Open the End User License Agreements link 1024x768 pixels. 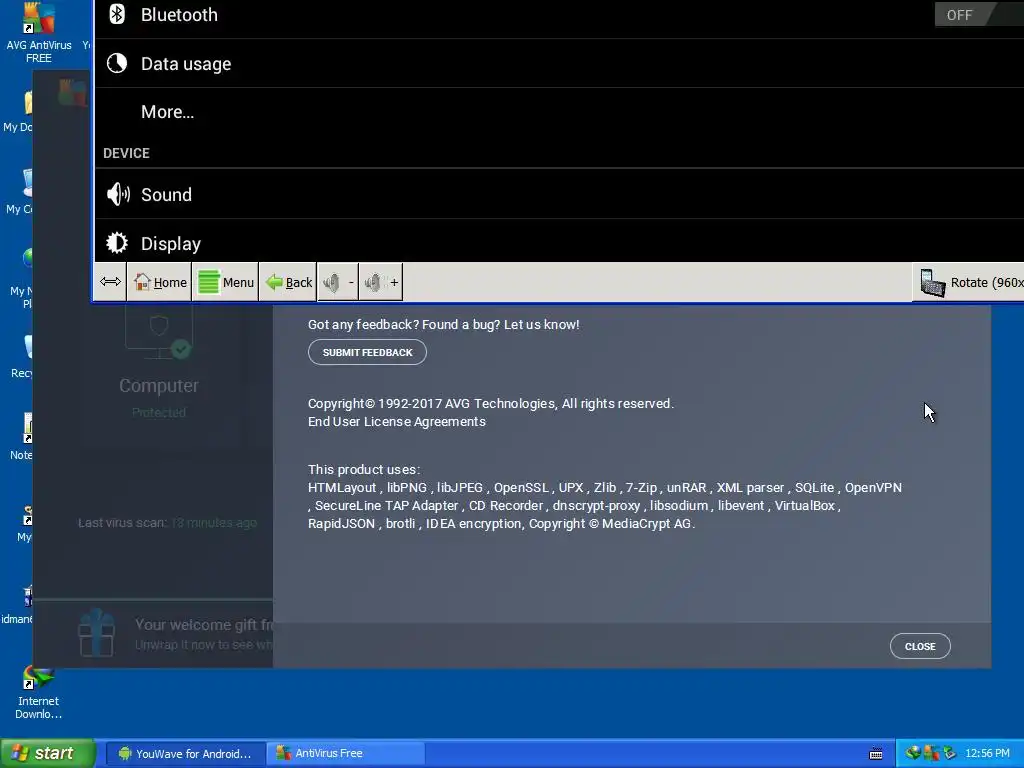pos(396,422)
